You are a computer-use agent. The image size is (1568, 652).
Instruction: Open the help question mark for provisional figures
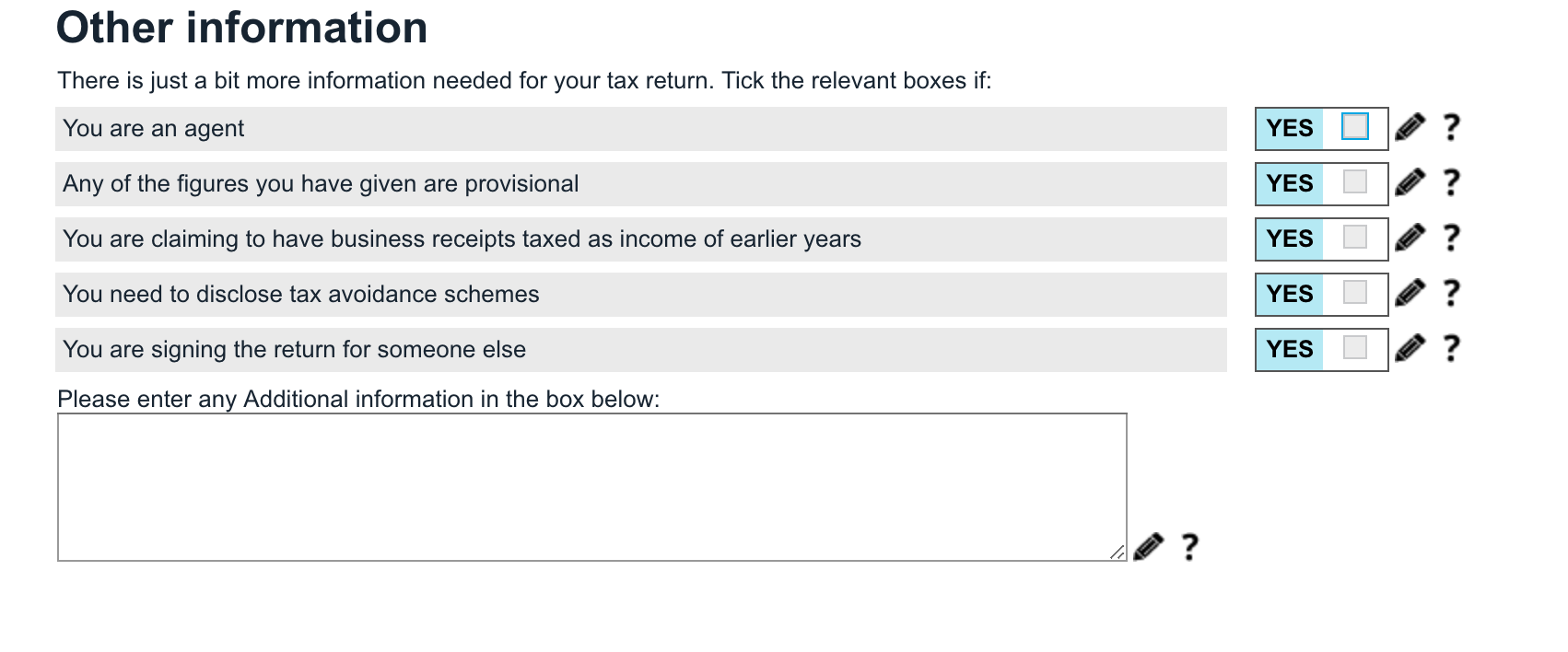click(1451, 182)
